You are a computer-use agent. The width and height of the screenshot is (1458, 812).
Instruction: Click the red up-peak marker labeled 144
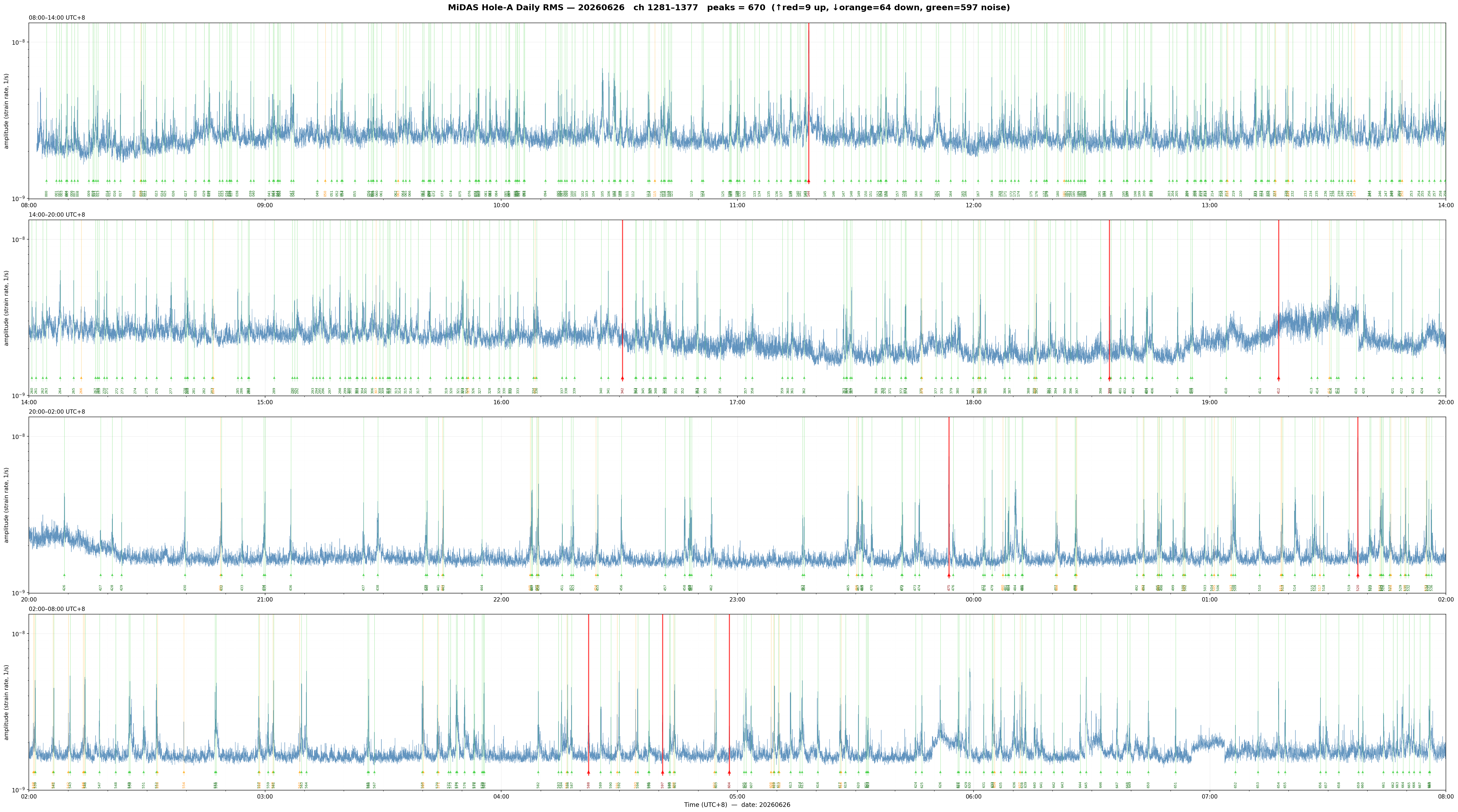808,181
